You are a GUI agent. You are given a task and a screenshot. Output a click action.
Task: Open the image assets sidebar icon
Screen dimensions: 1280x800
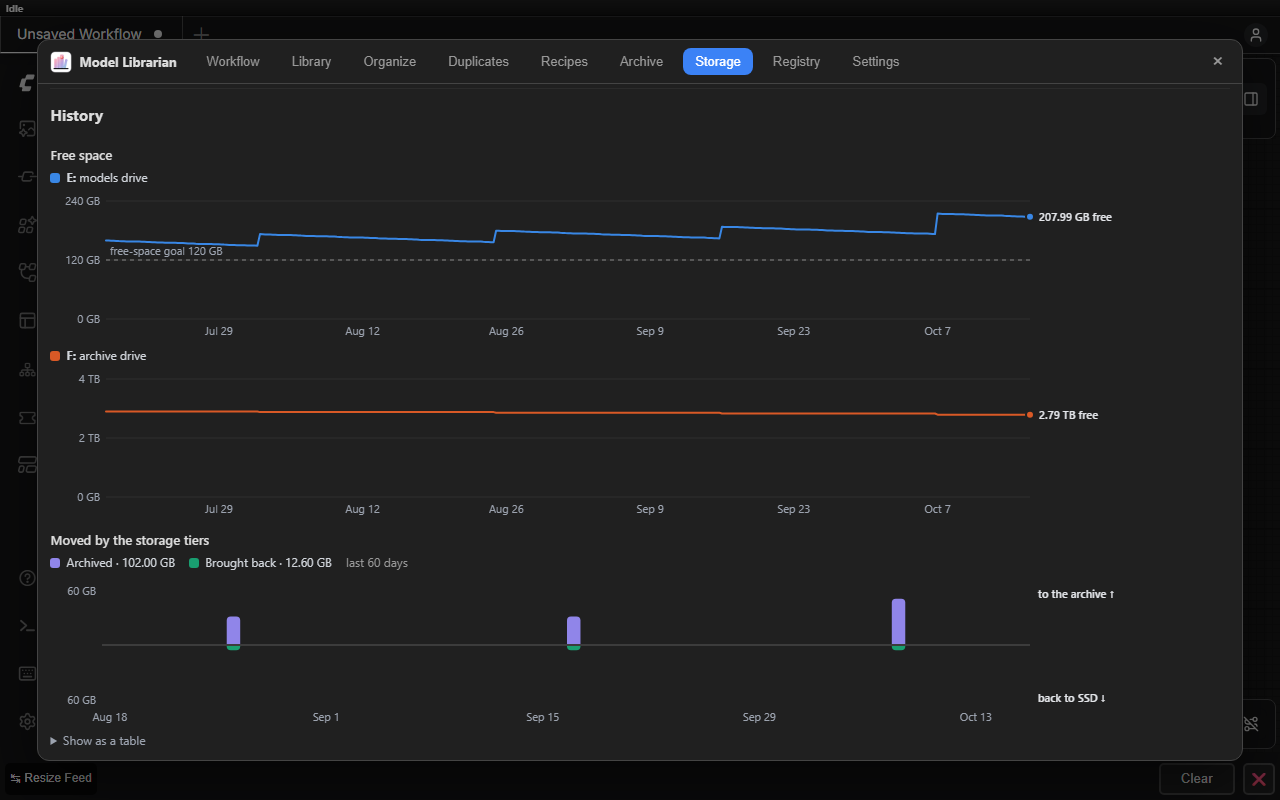pos(27,129)
